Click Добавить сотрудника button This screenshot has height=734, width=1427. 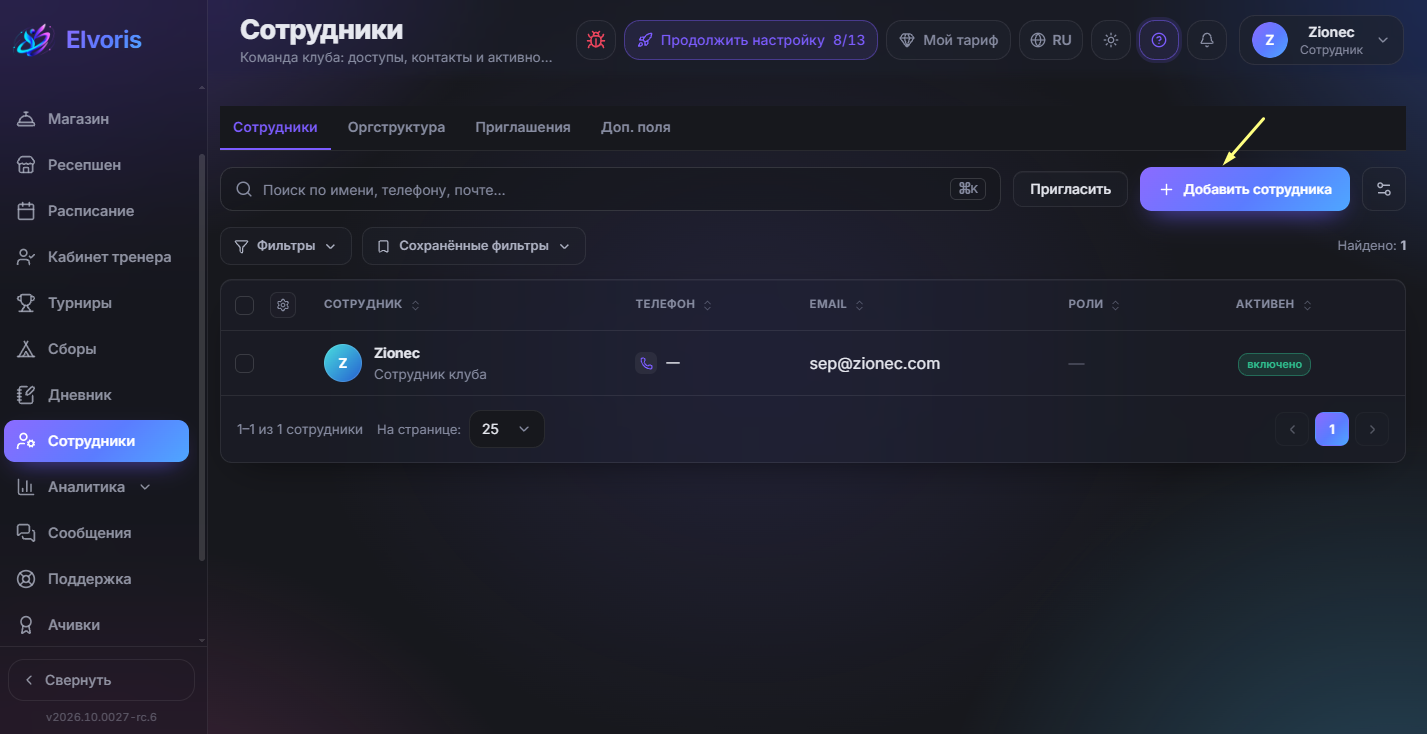point(1245,189)
